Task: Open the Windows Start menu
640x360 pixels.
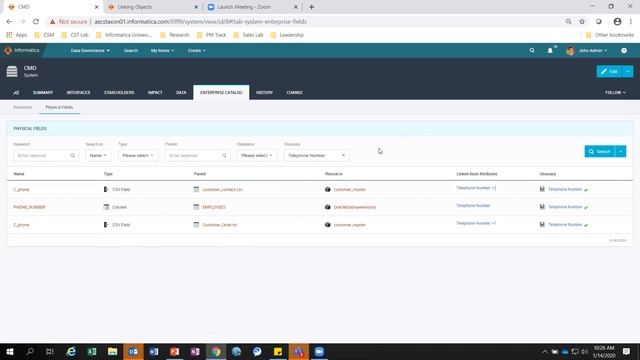Action: pos(10,351)
